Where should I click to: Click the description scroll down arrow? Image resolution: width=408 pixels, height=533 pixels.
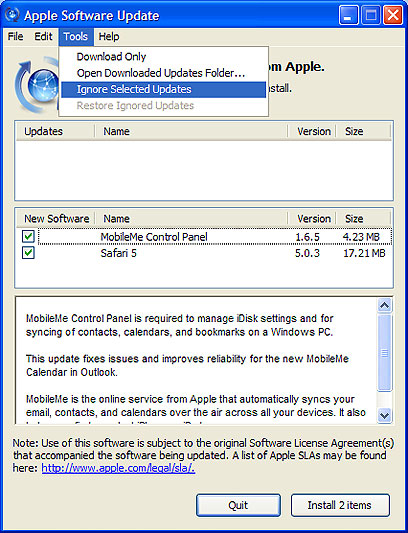(x=385, y=415)
